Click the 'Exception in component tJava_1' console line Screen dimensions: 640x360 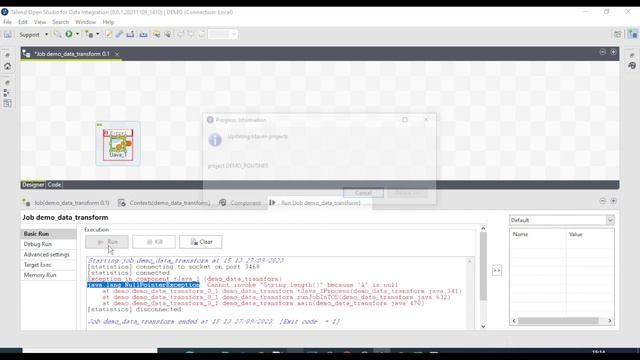(184, 279)
